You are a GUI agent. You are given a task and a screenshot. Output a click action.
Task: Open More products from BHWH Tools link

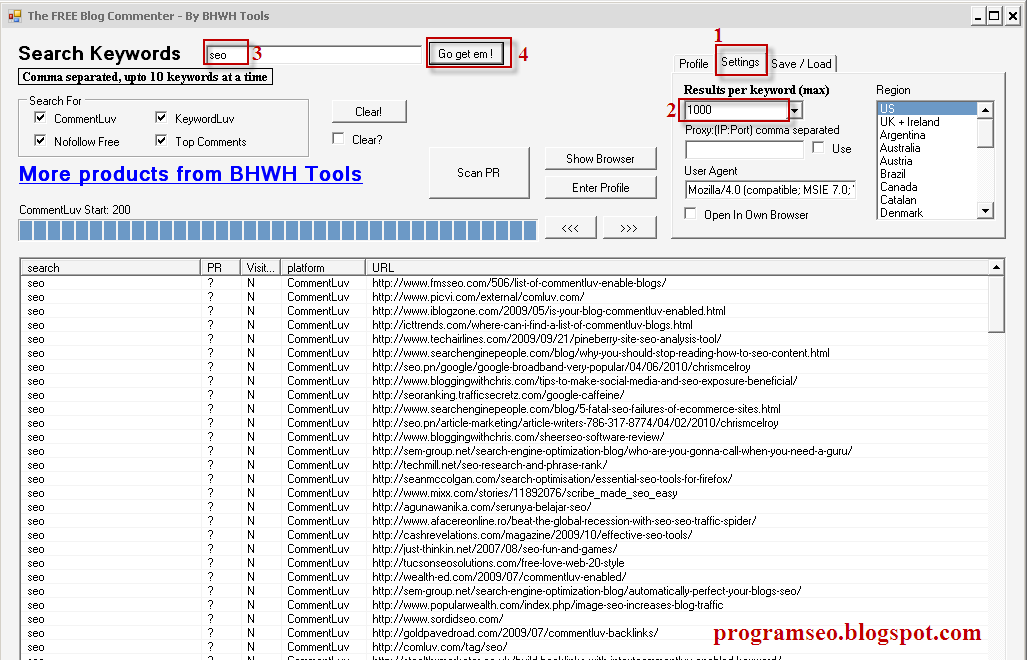[x=190, y=174]
